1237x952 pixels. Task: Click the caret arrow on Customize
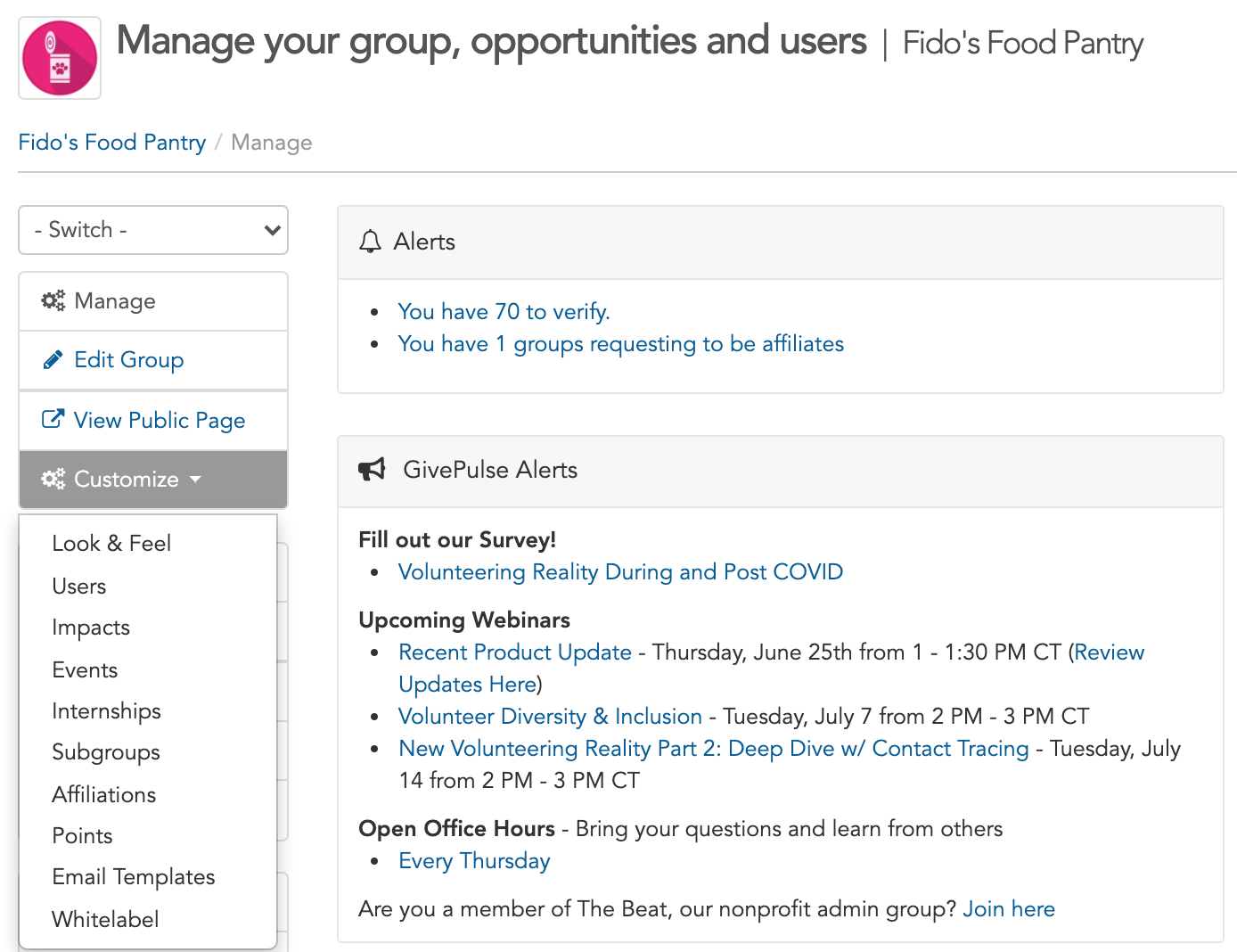[195, 480]
